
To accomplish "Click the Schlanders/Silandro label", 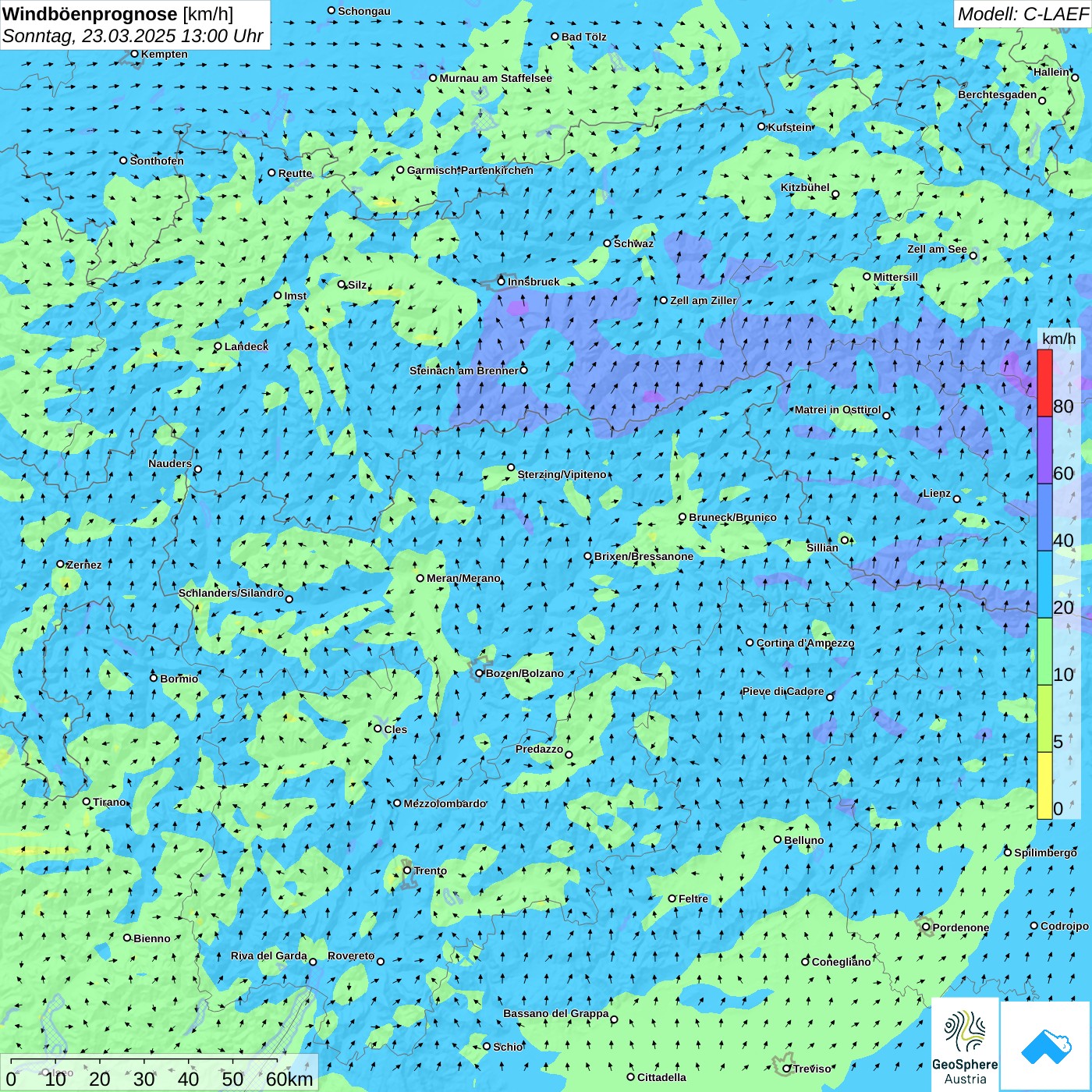I will click(x=231, y=593).
